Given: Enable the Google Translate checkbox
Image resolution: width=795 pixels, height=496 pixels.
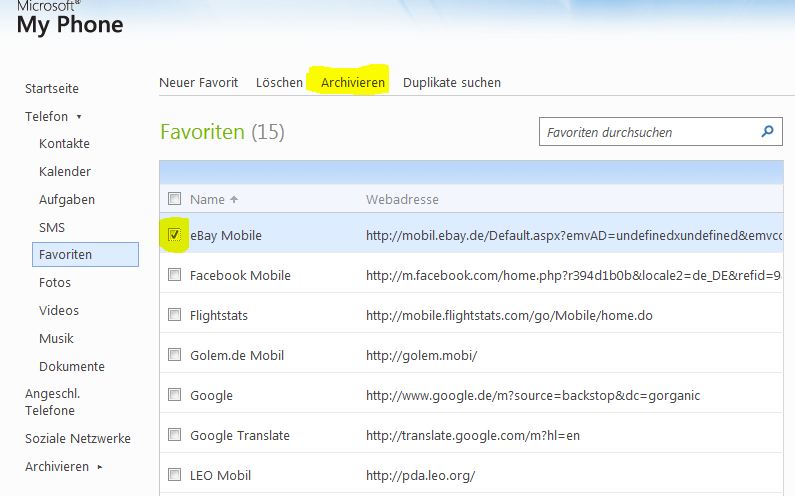Looking at the screenshot, I should pos(174,435).
